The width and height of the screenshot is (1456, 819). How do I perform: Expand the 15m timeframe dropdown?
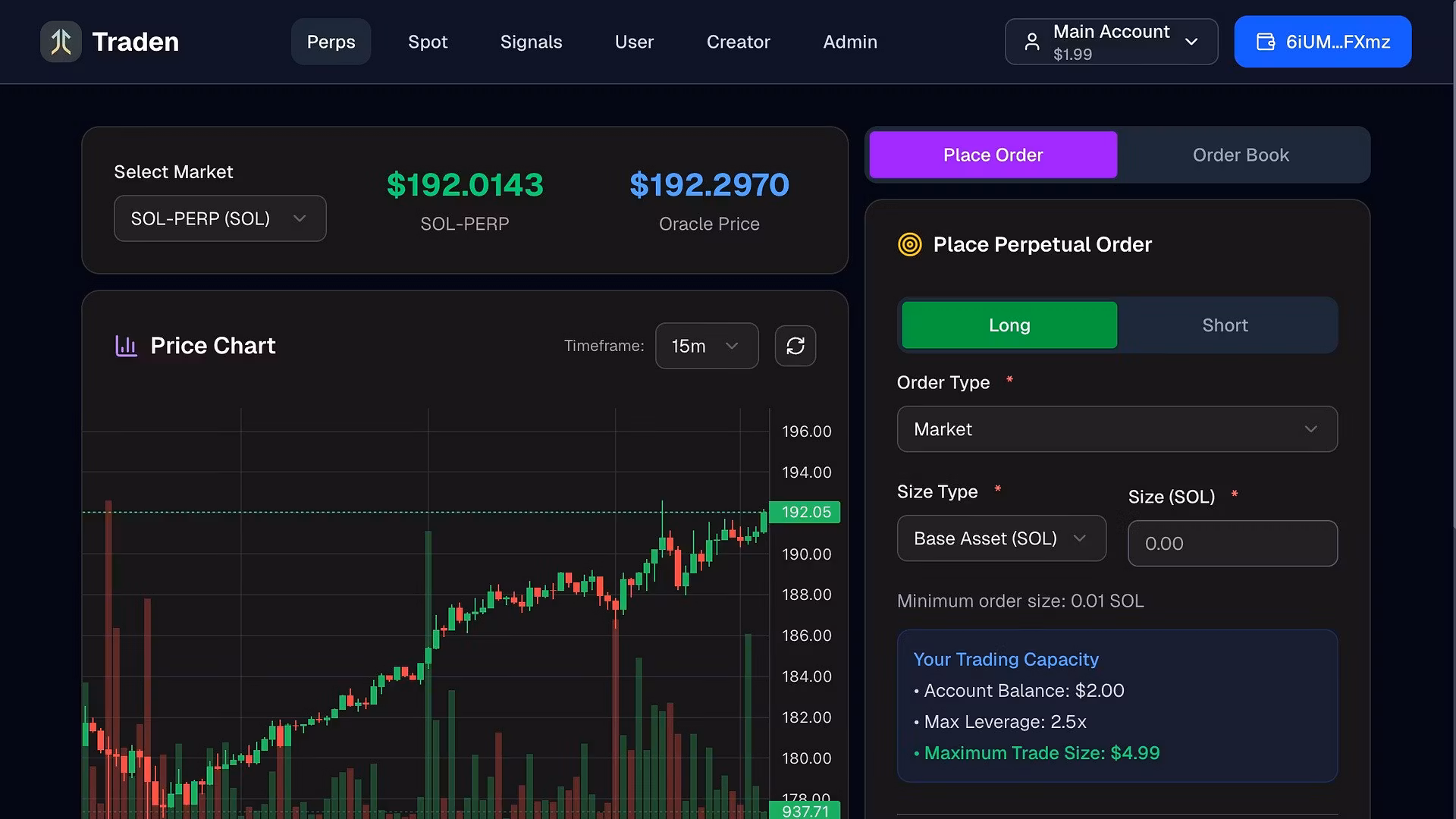pos(706,346)
